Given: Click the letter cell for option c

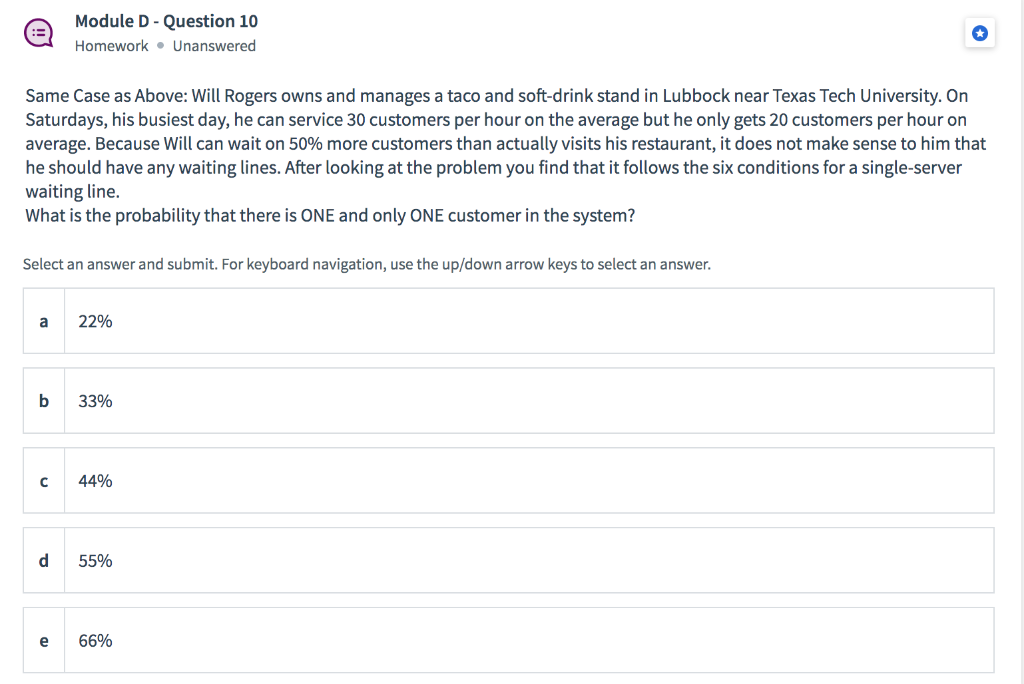Looking at the screenshot, I should tap(43, 480).
